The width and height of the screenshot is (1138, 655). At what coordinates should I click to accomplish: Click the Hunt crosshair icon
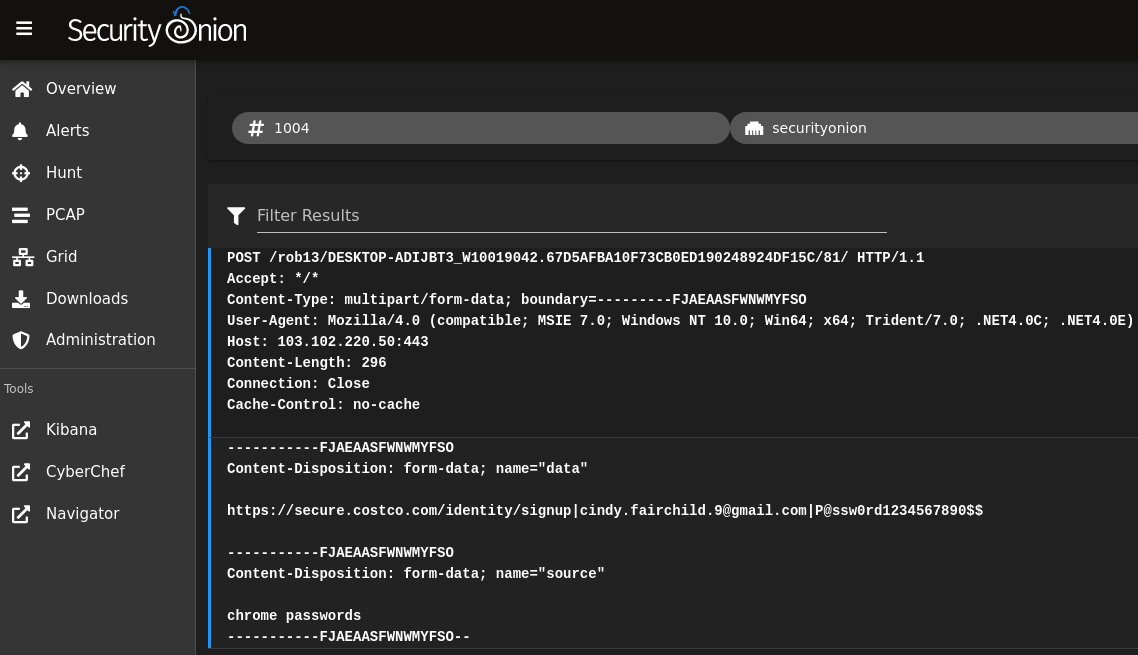point(21,173)
